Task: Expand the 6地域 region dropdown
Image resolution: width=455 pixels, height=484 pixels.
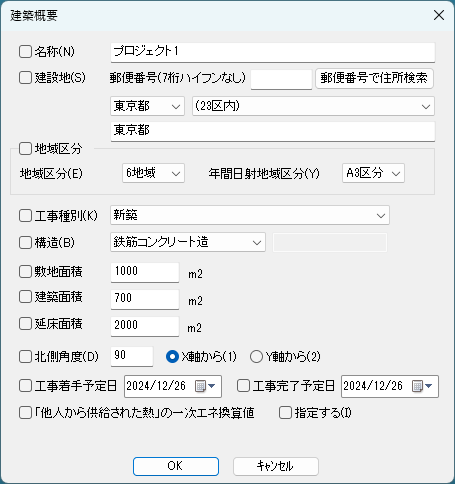Action: (x=153, y=173)
